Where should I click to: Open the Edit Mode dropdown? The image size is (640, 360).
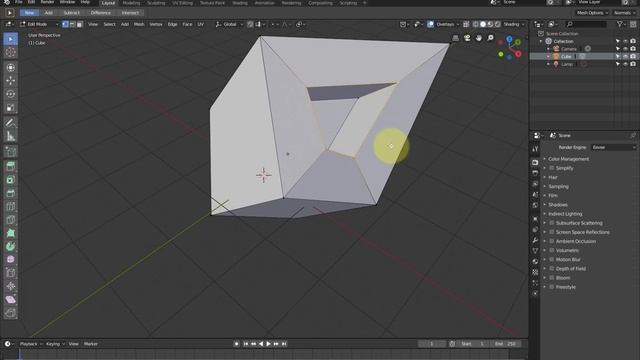coord(39,24)
